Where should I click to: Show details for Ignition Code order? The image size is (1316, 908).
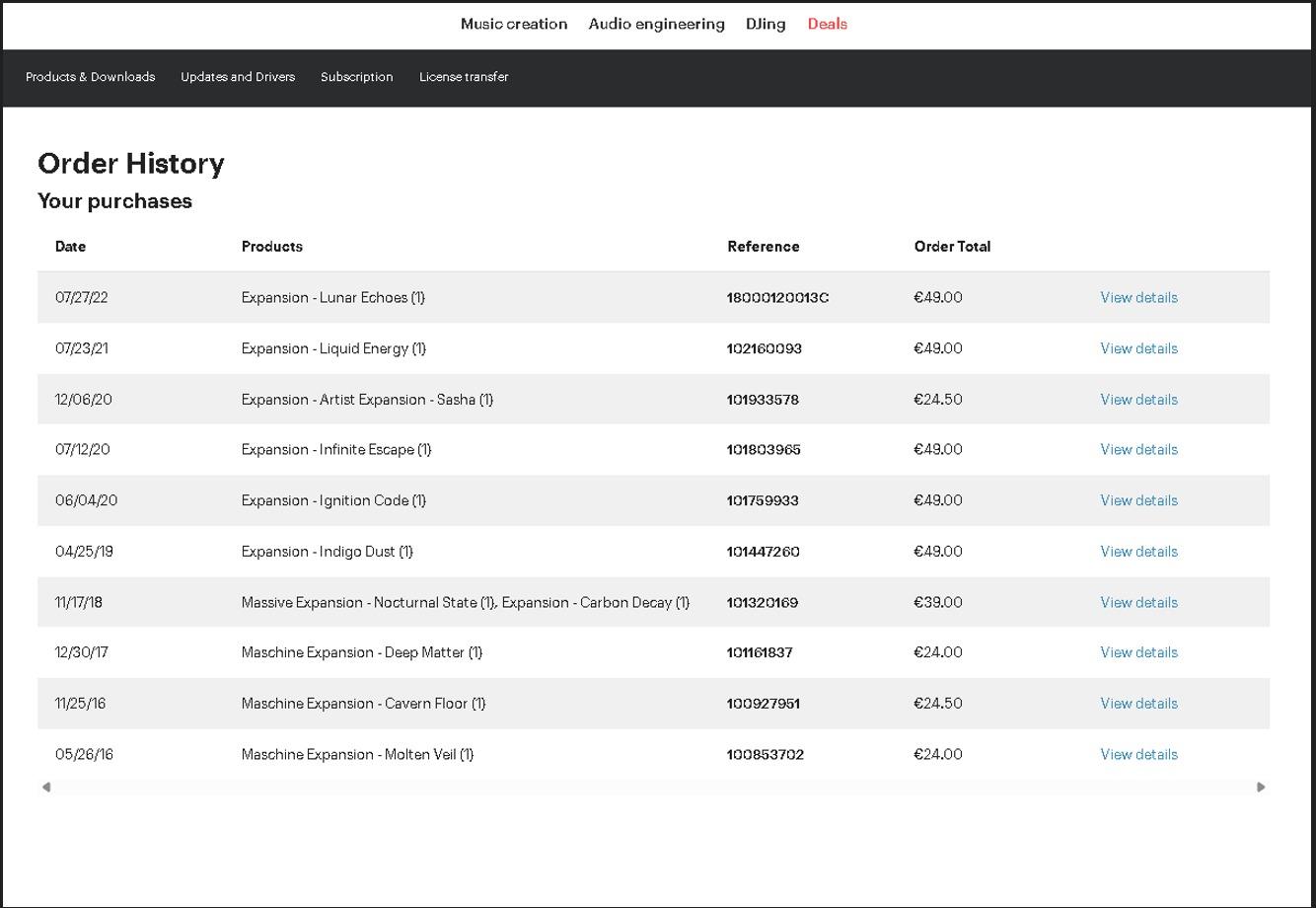point(1139,500)
